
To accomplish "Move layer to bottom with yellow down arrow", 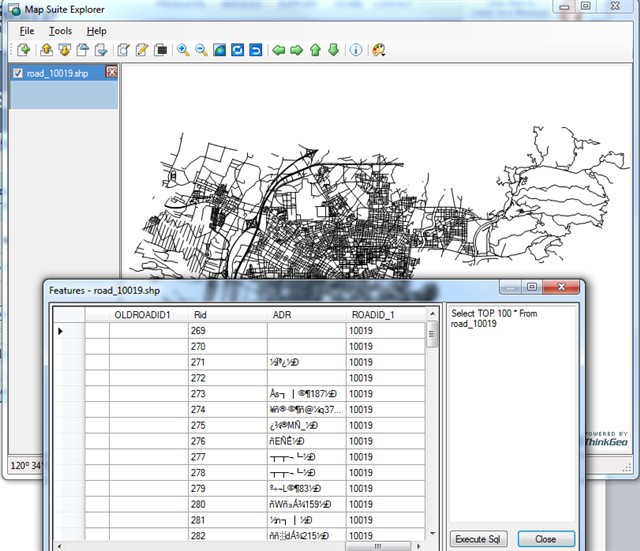I will tap(64, 50).
